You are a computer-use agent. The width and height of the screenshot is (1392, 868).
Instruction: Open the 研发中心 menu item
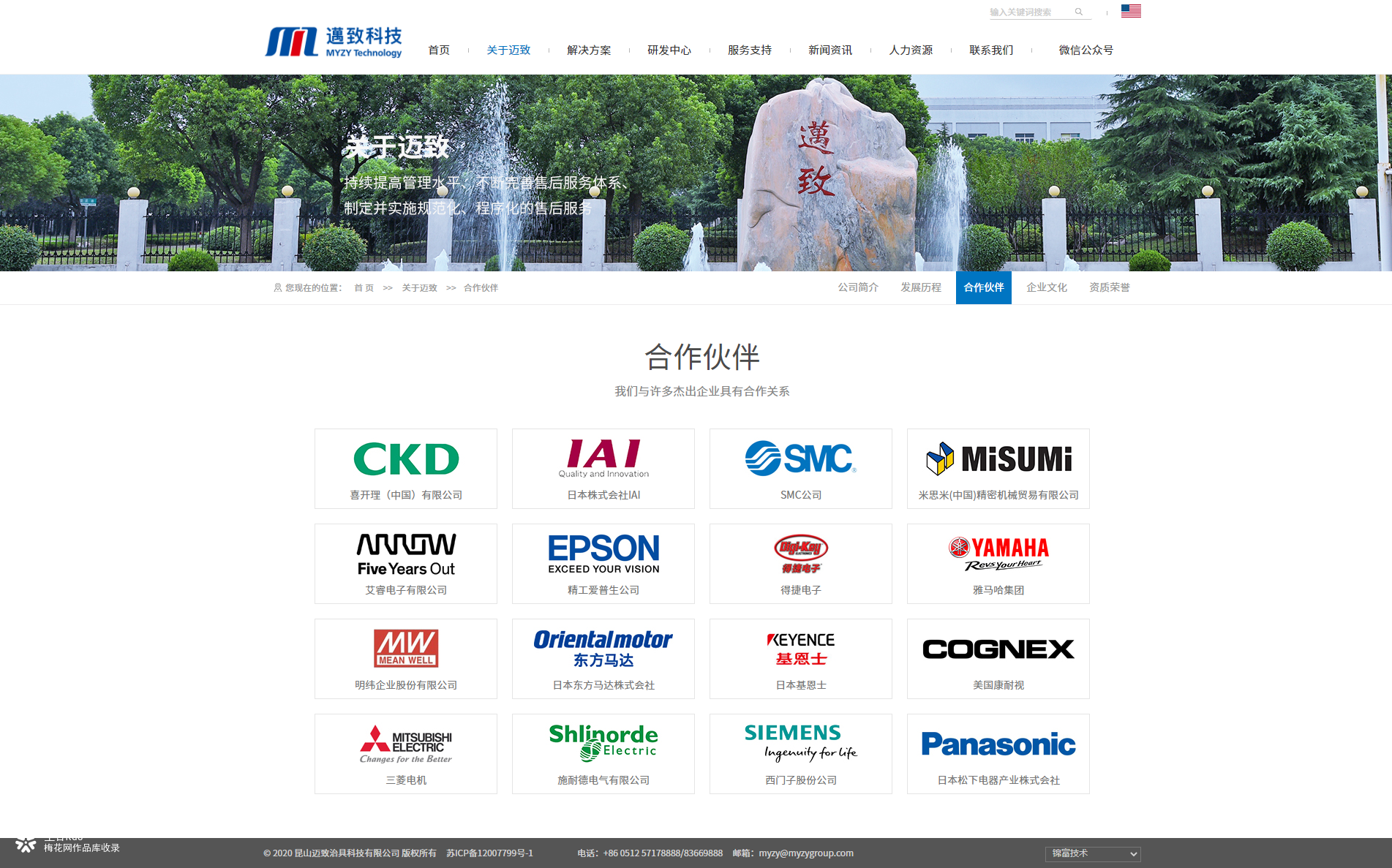[669, 50]
